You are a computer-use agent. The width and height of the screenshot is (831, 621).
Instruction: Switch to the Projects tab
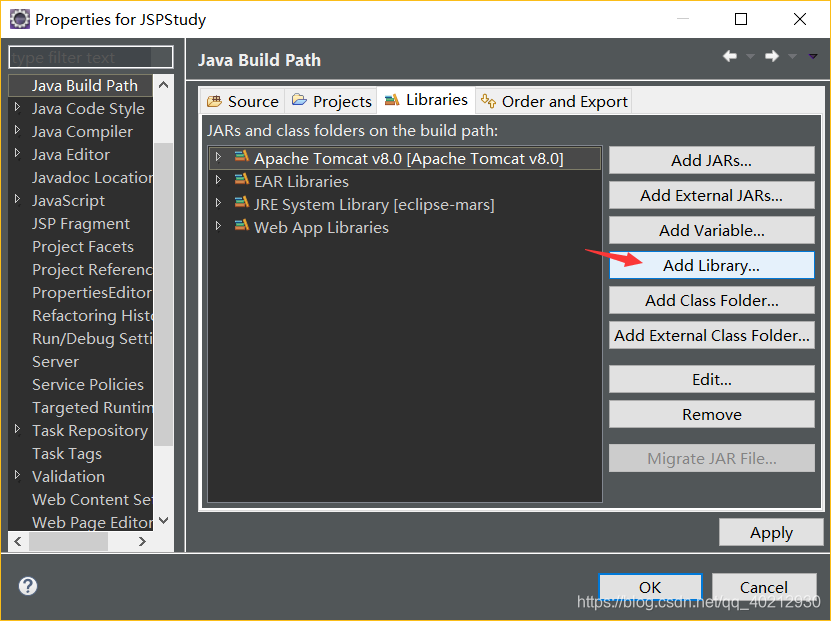click(331, 101)
